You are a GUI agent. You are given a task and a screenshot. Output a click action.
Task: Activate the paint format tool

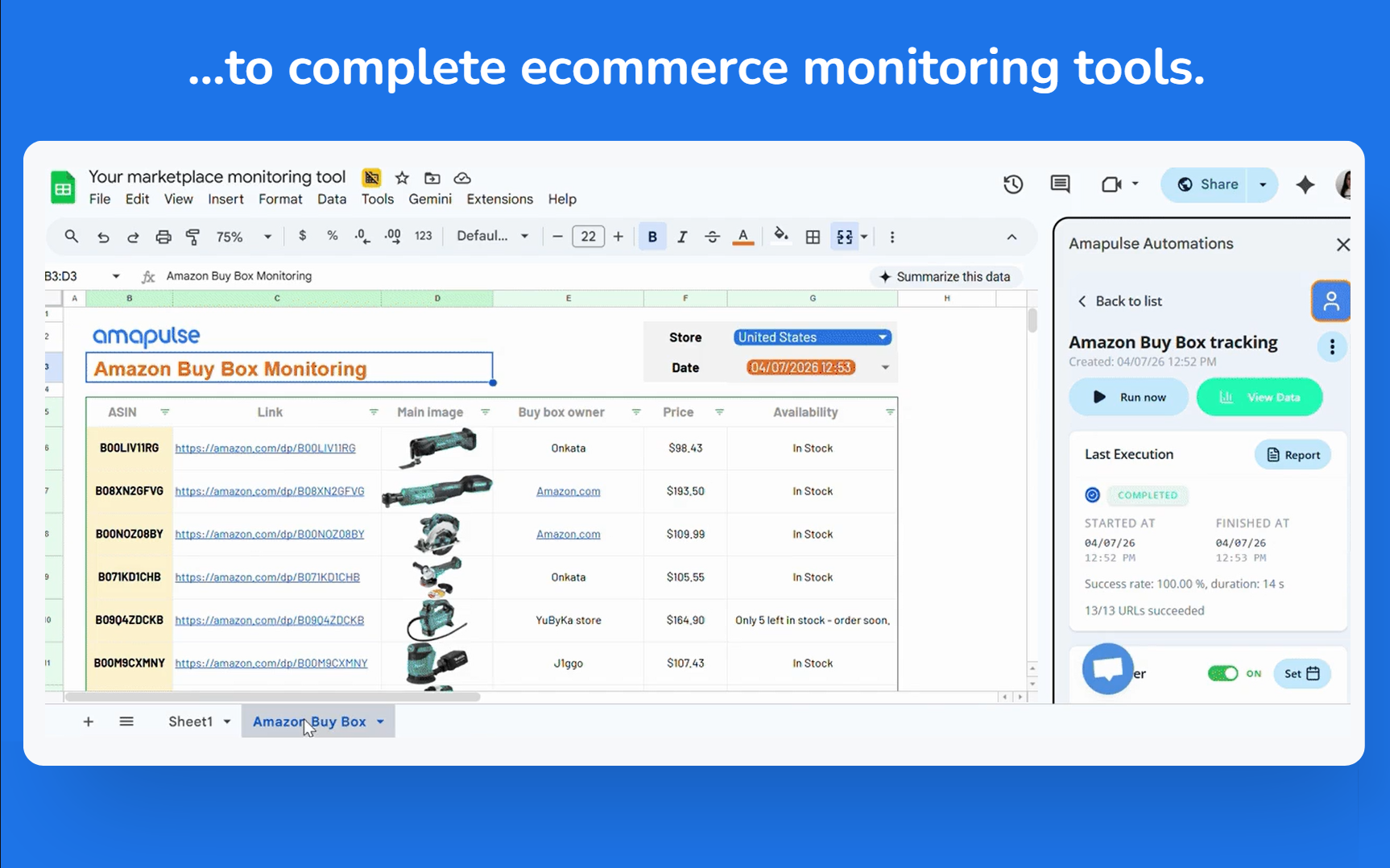(193, 237)
